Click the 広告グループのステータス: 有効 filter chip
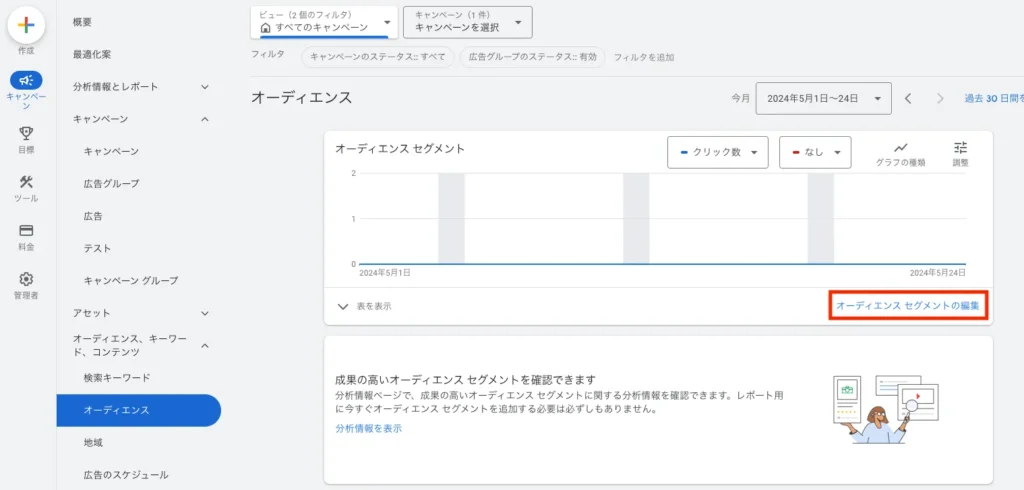 point(532,57)
